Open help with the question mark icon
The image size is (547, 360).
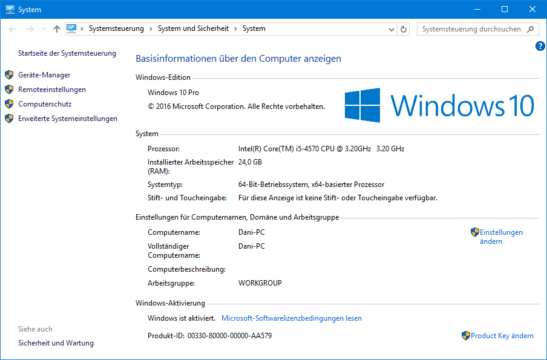click(540, 46)
